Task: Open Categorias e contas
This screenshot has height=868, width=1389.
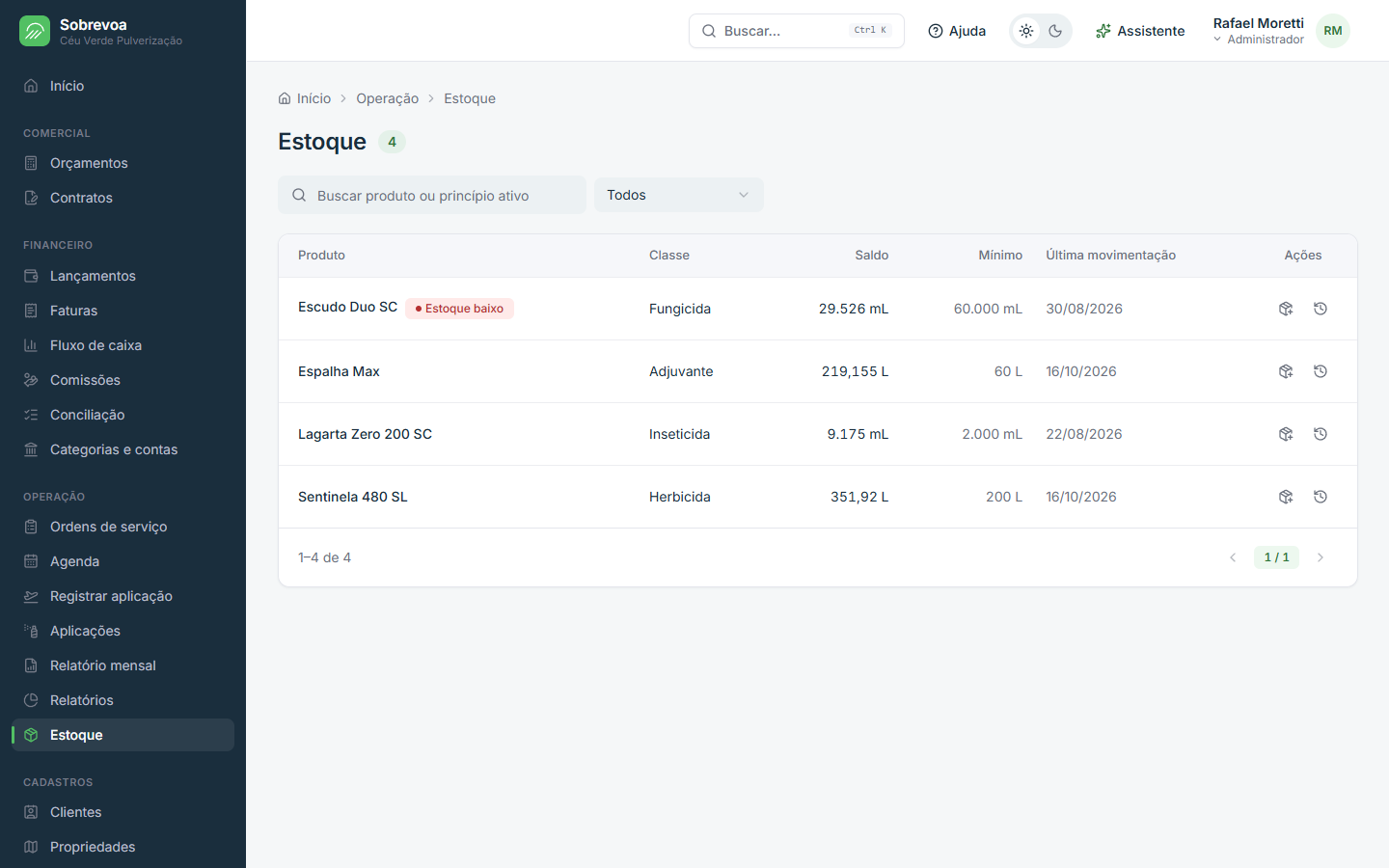Action: coord(123,449)
